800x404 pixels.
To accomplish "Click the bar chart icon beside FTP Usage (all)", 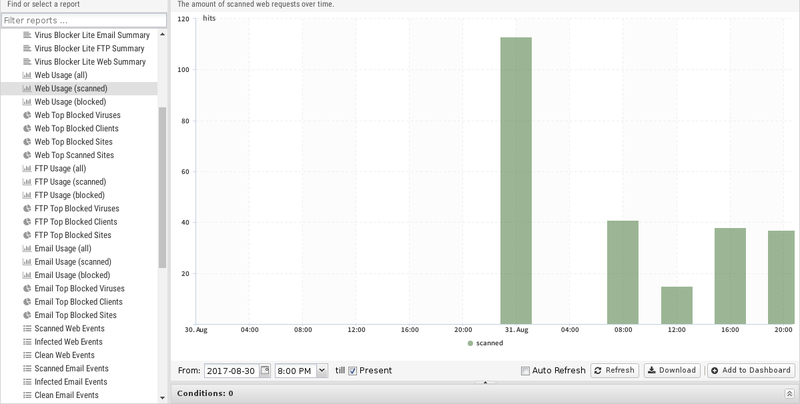I will (x=27, y=168).
